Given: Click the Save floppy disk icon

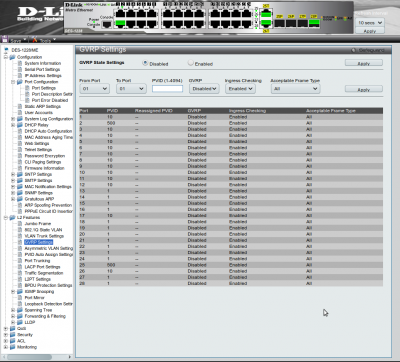Looking at the screenshot, I should [x=5, y=39].
